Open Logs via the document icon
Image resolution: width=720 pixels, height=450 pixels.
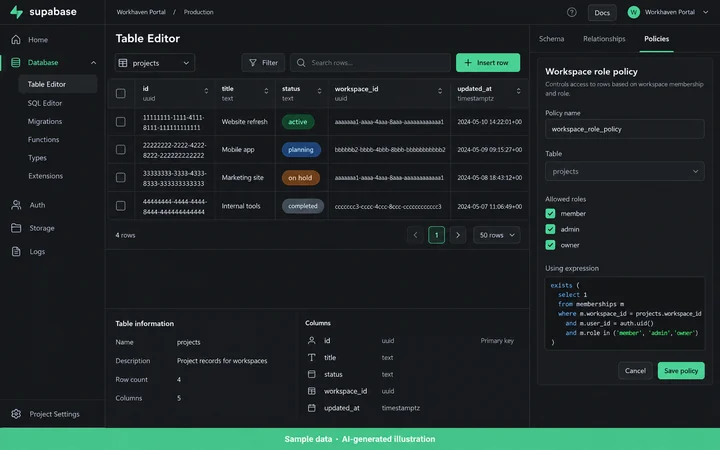[16, 251]
